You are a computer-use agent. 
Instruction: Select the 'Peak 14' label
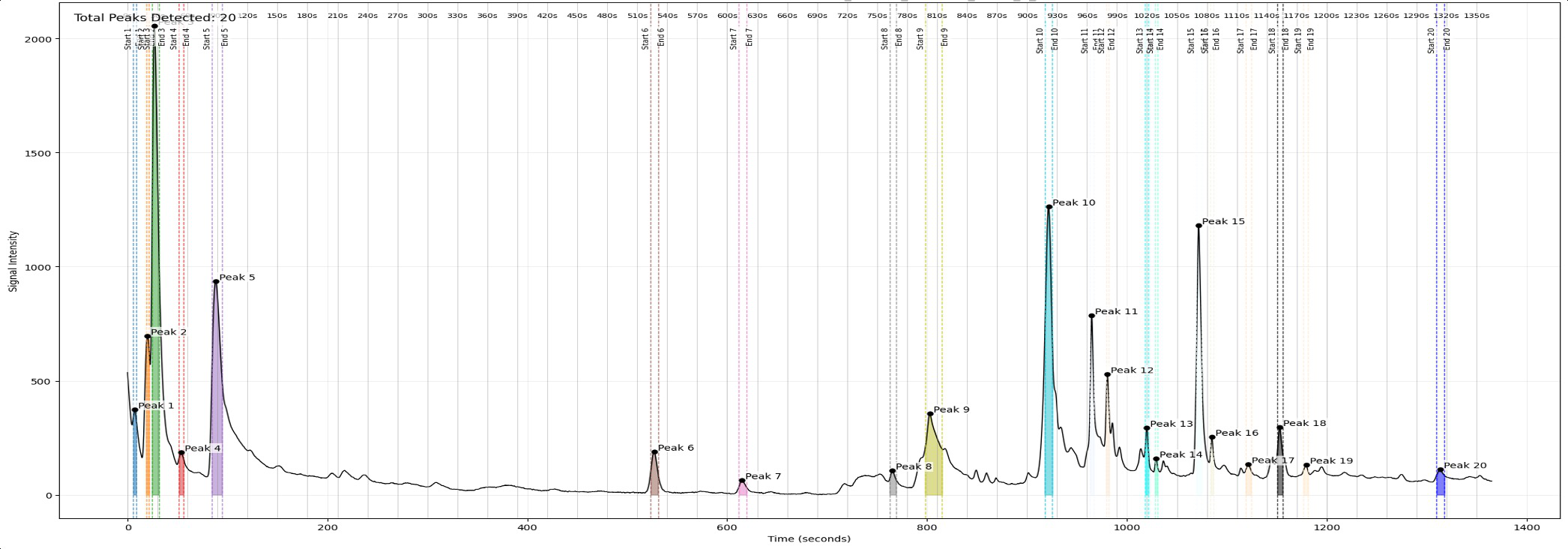[x=1180, y=454]
